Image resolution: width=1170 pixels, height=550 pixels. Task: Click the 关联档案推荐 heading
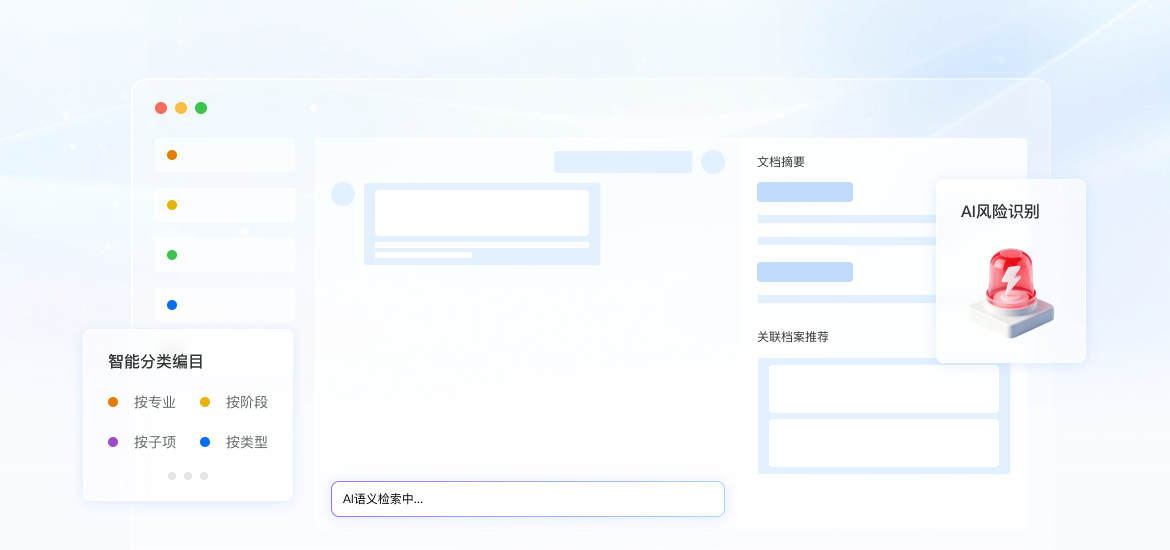(x=793, y=337)
